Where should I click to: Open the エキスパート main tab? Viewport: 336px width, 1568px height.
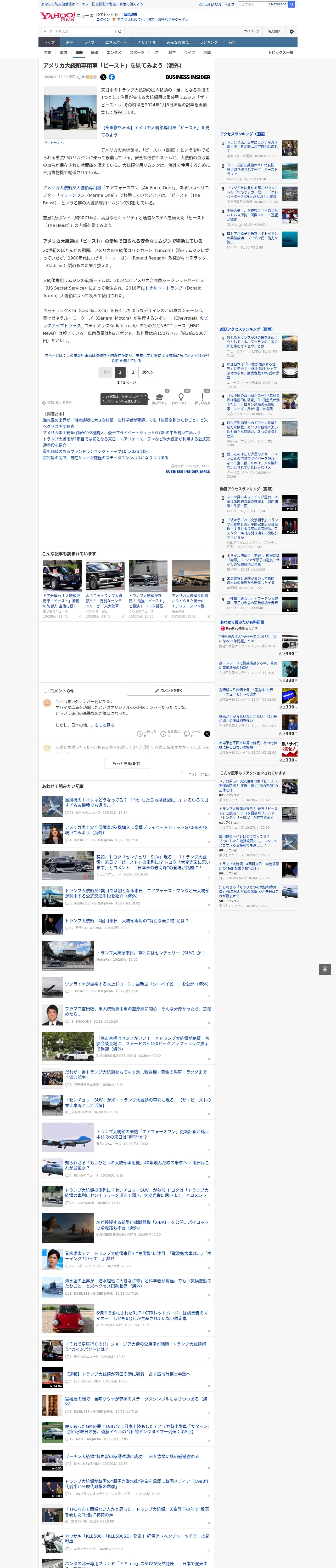coord(116,43)
